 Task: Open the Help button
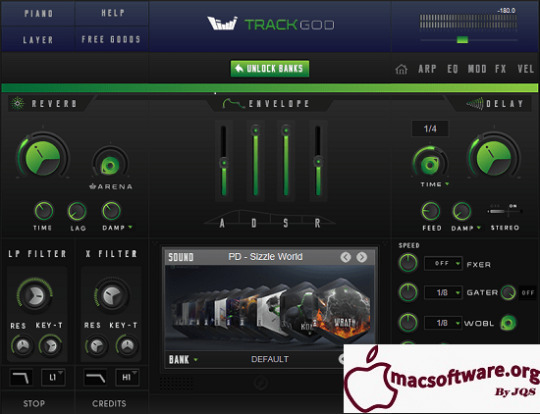pos(113,13)
